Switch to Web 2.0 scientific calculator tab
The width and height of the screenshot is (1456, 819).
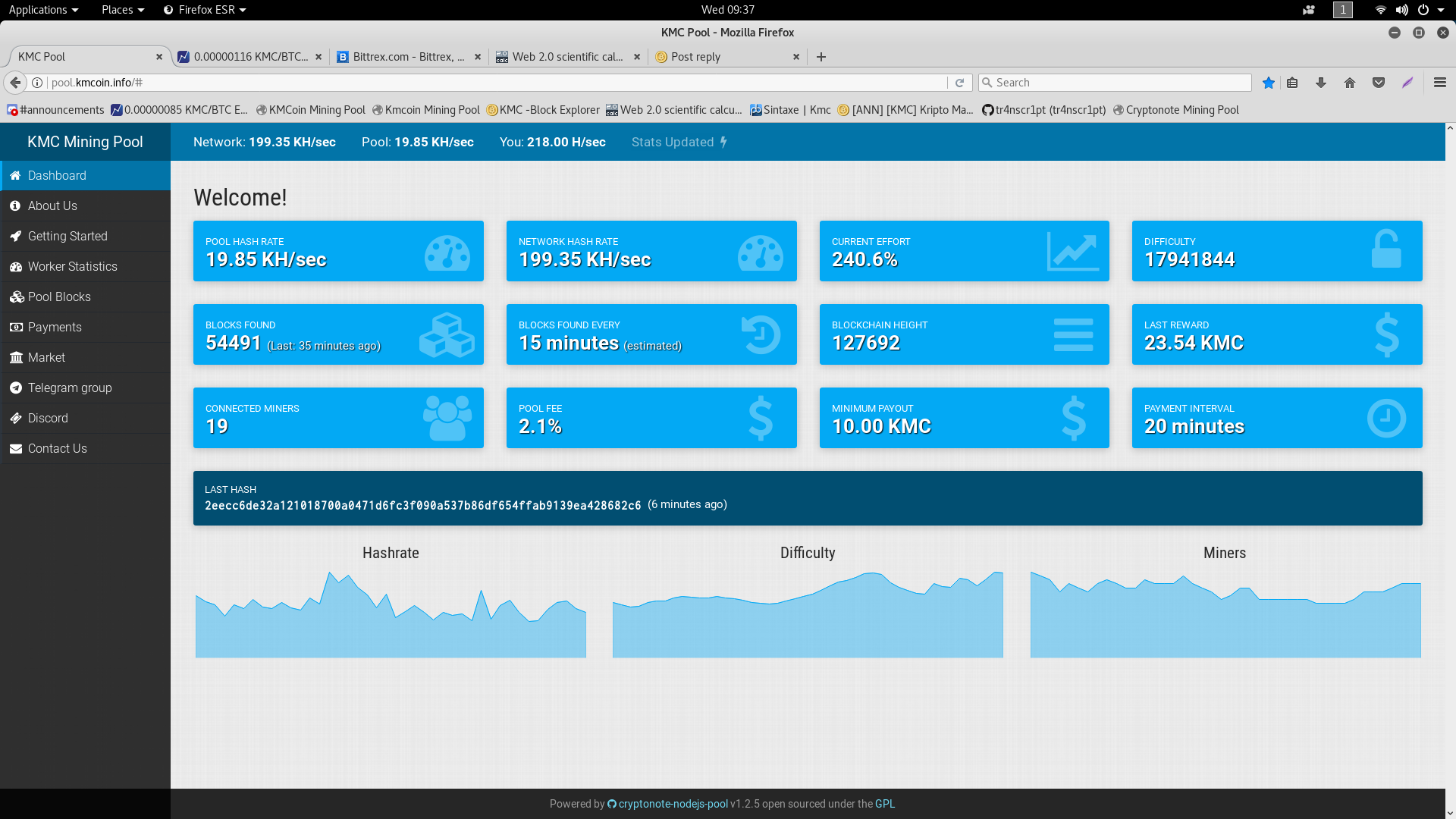pos(569,57)
